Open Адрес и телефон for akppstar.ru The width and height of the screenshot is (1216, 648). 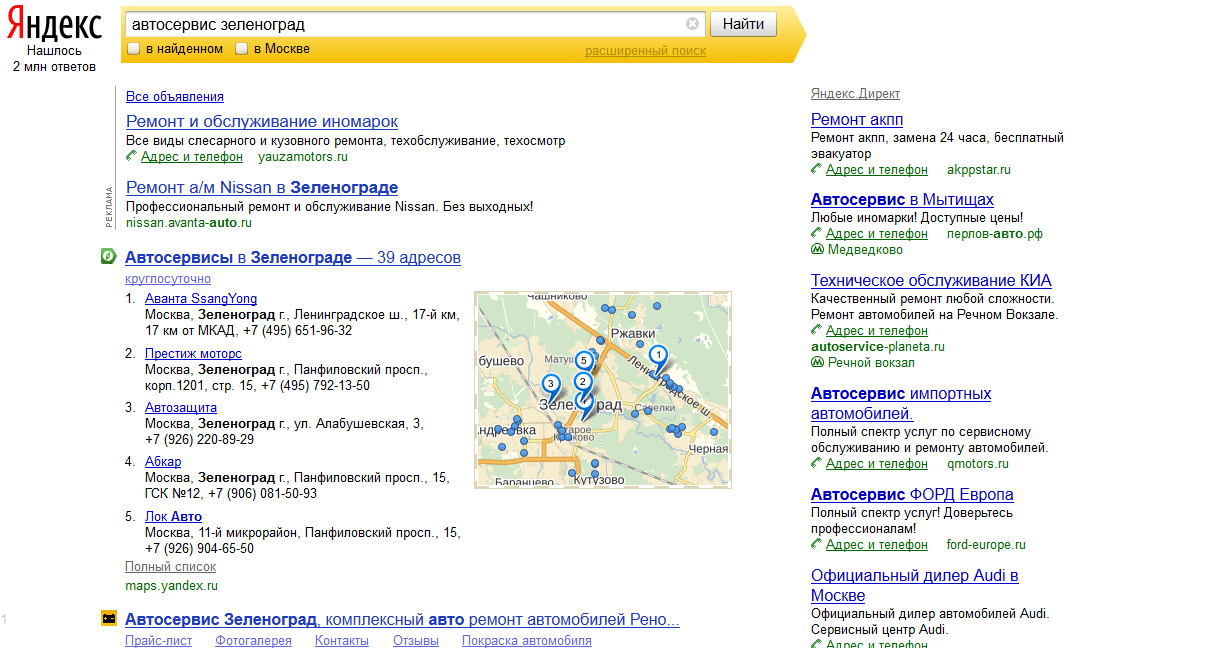pos(876,170)
